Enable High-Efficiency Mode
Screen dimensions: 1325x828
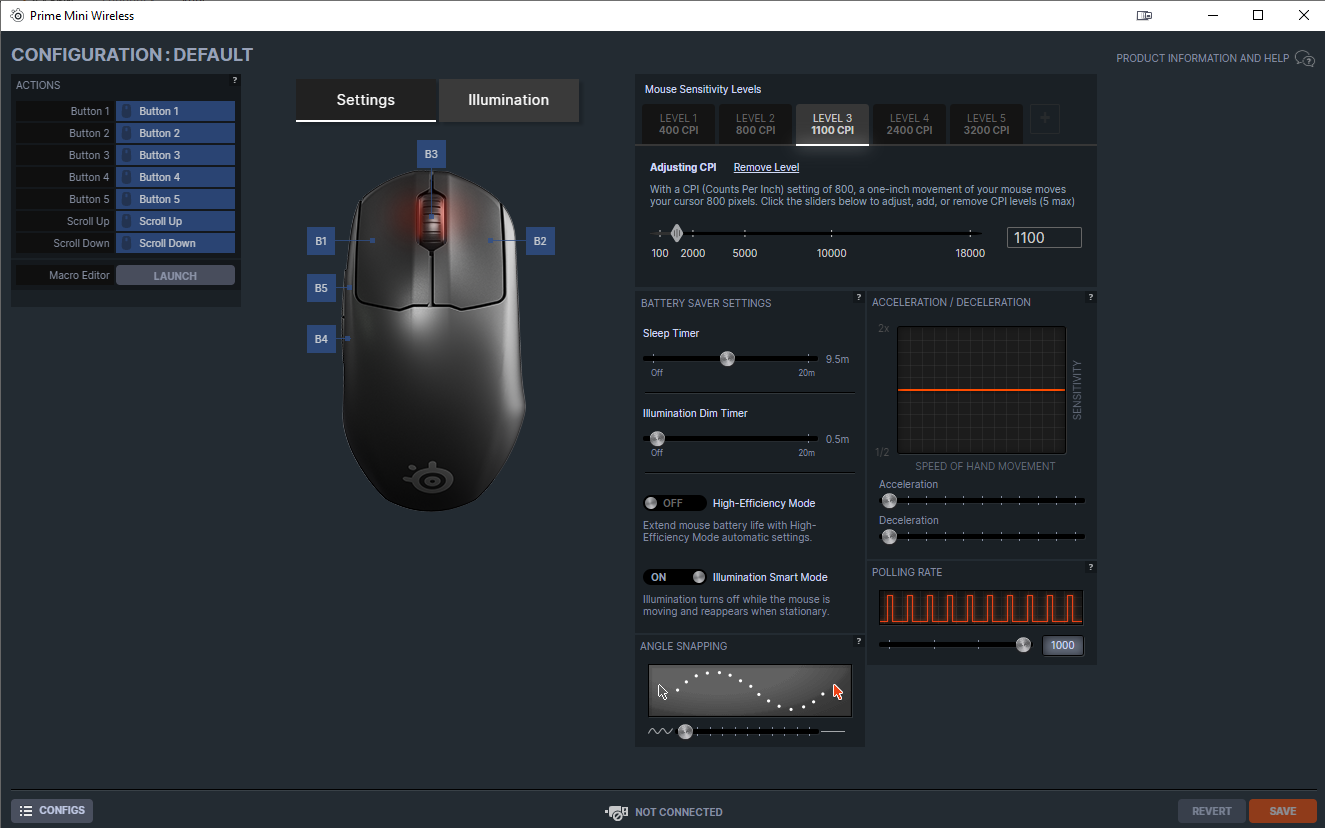point(674,502)
